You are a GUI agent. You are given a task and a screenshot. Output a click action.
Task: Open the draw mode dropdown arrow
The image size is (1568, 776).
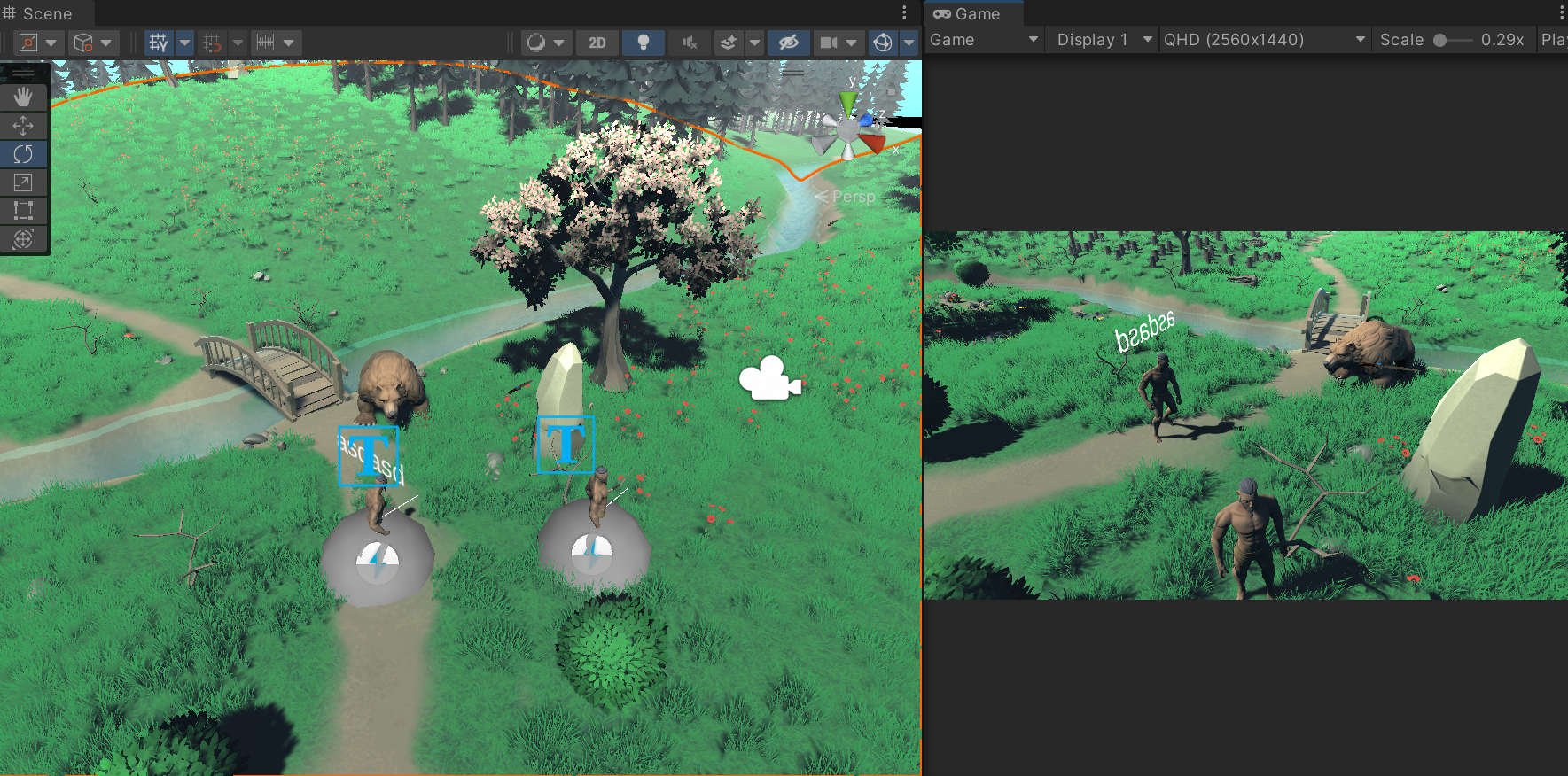(559, 43)
